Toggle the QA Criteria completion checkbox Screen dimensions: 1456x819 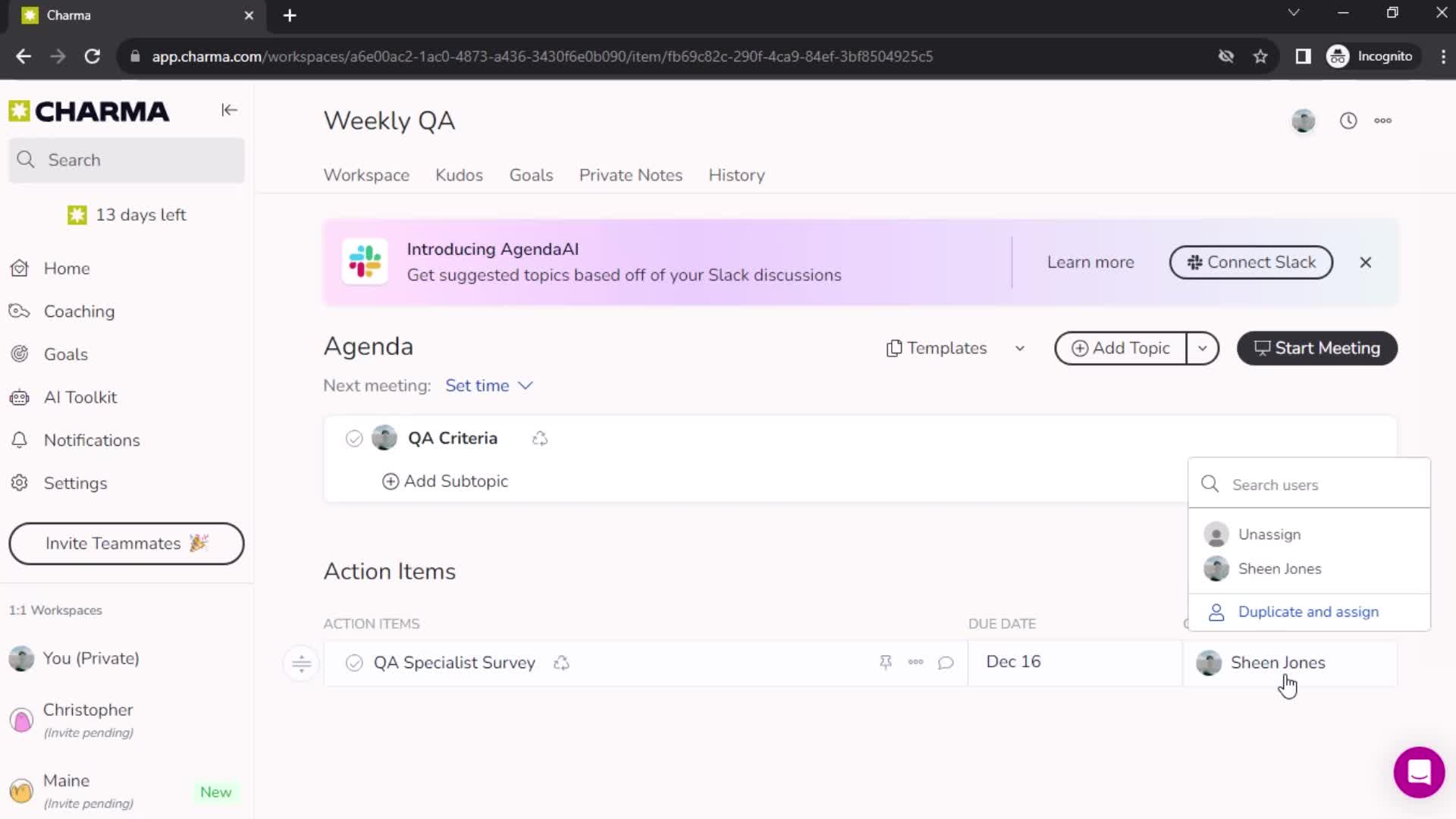(353, 438)
